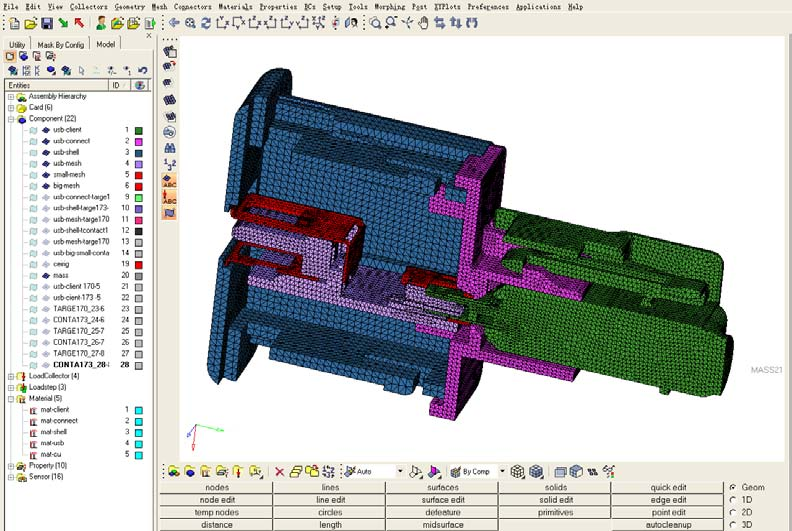This screenshot has height=531, width=792.
Task: Click the shaded elements cube icon
Action: pos(536,472)
